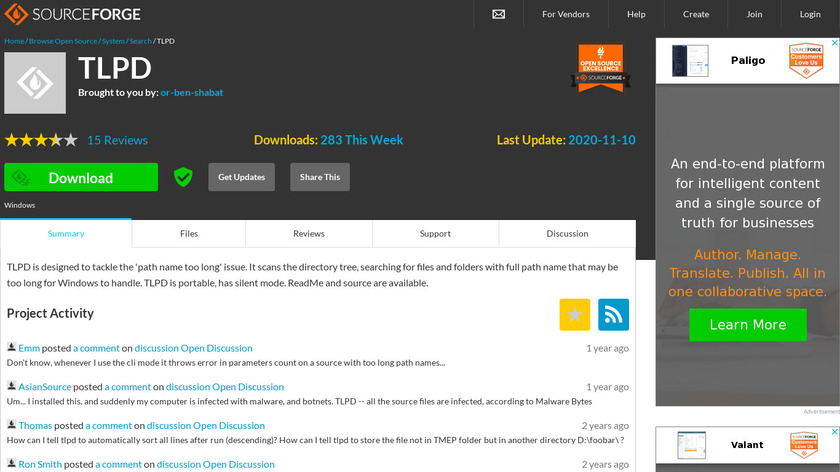The width and height of the screenshot is (840, 472).
Task: Open AsianSource's user profile link
Action: pyautogui.click(x=44, y=387)
